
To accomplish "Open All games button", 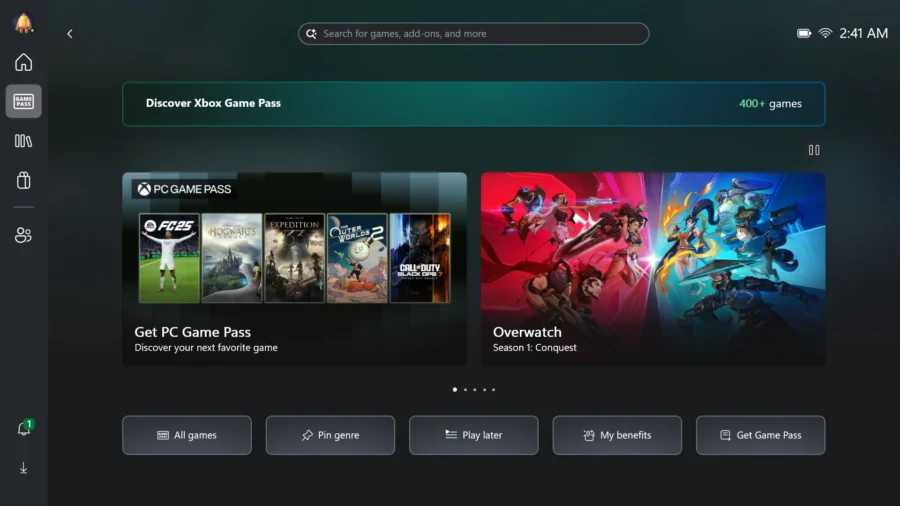I will tap(187, 435).
